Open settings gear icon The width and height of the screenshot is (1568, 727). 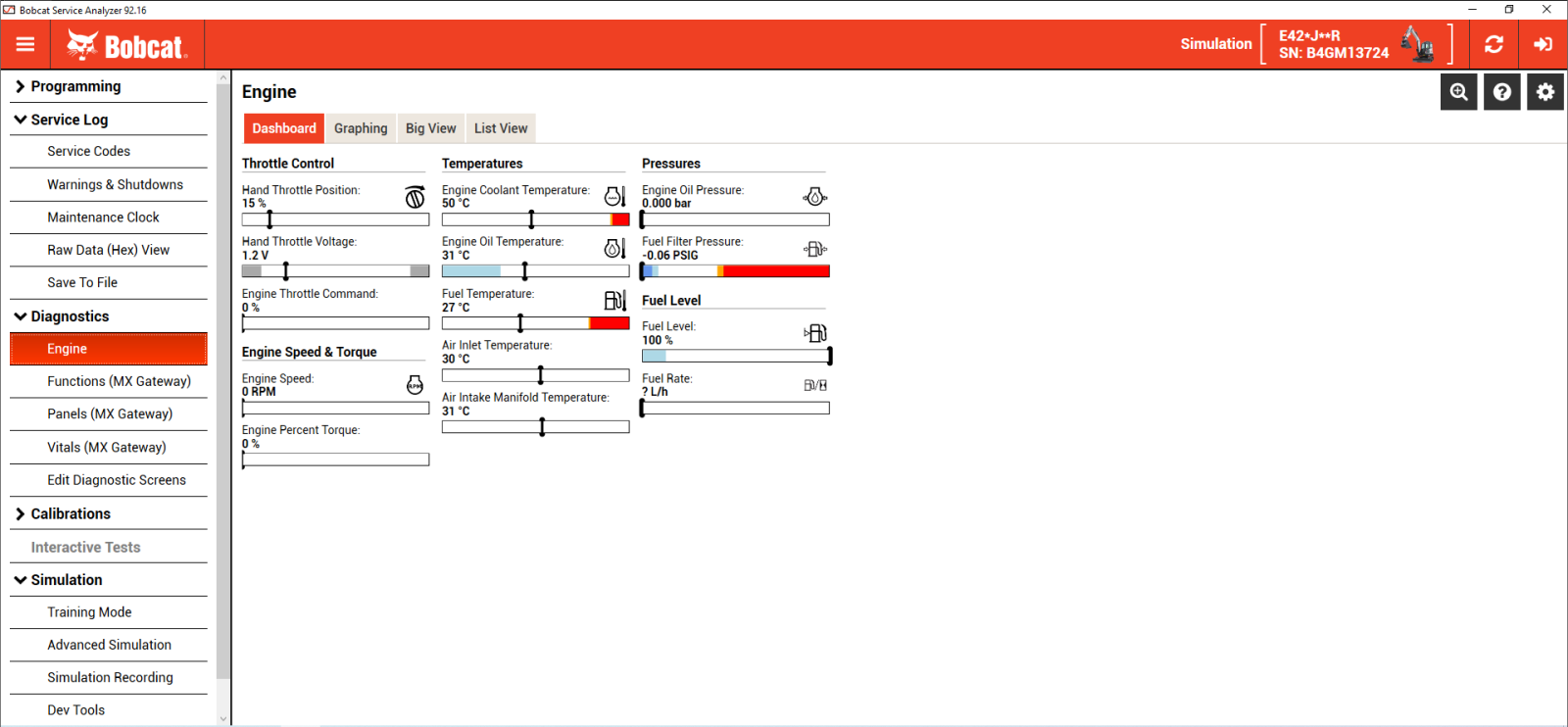pos(1545,92)
